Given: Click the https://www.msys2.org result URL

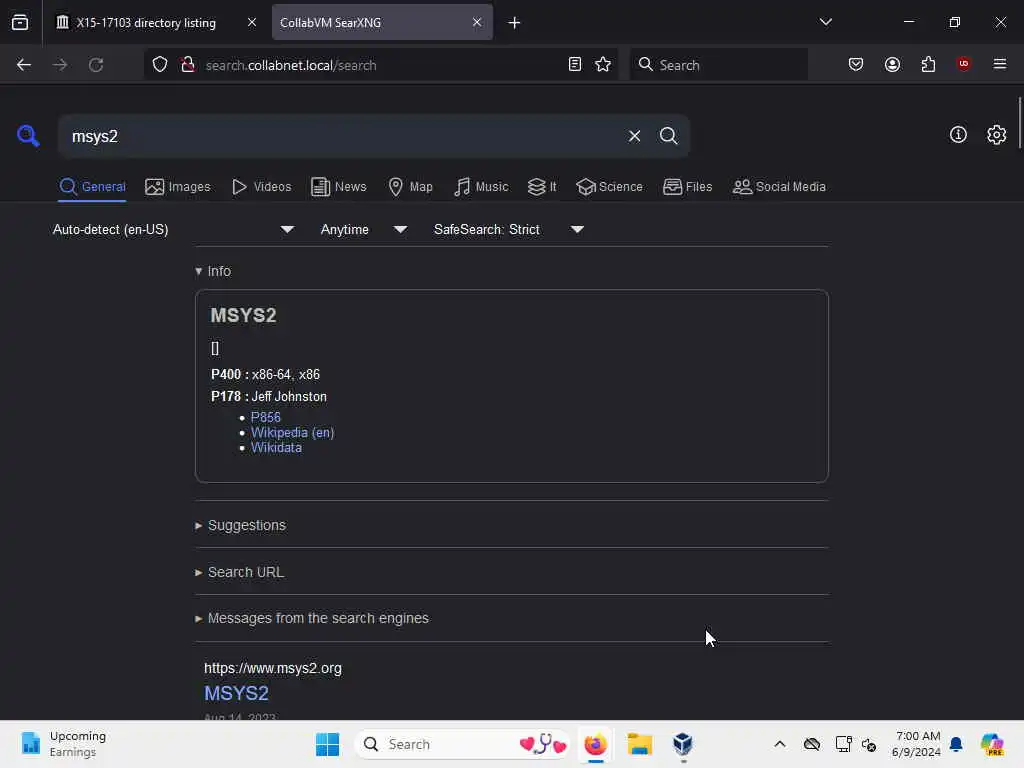Looking at the screenshot, I should pyautogui.click(x=273, y=668).
